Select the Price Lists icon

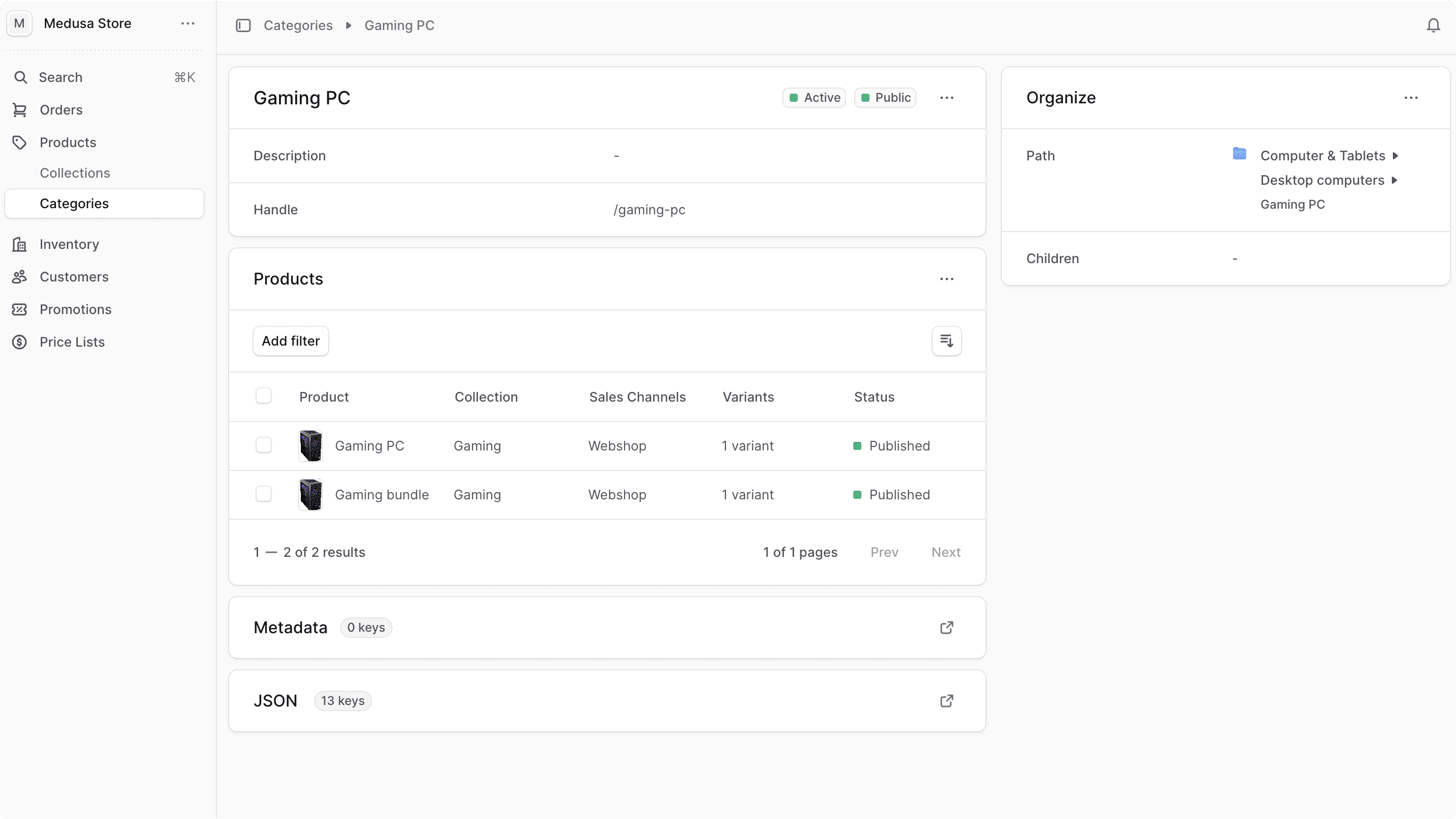click(x=19, y=342)
